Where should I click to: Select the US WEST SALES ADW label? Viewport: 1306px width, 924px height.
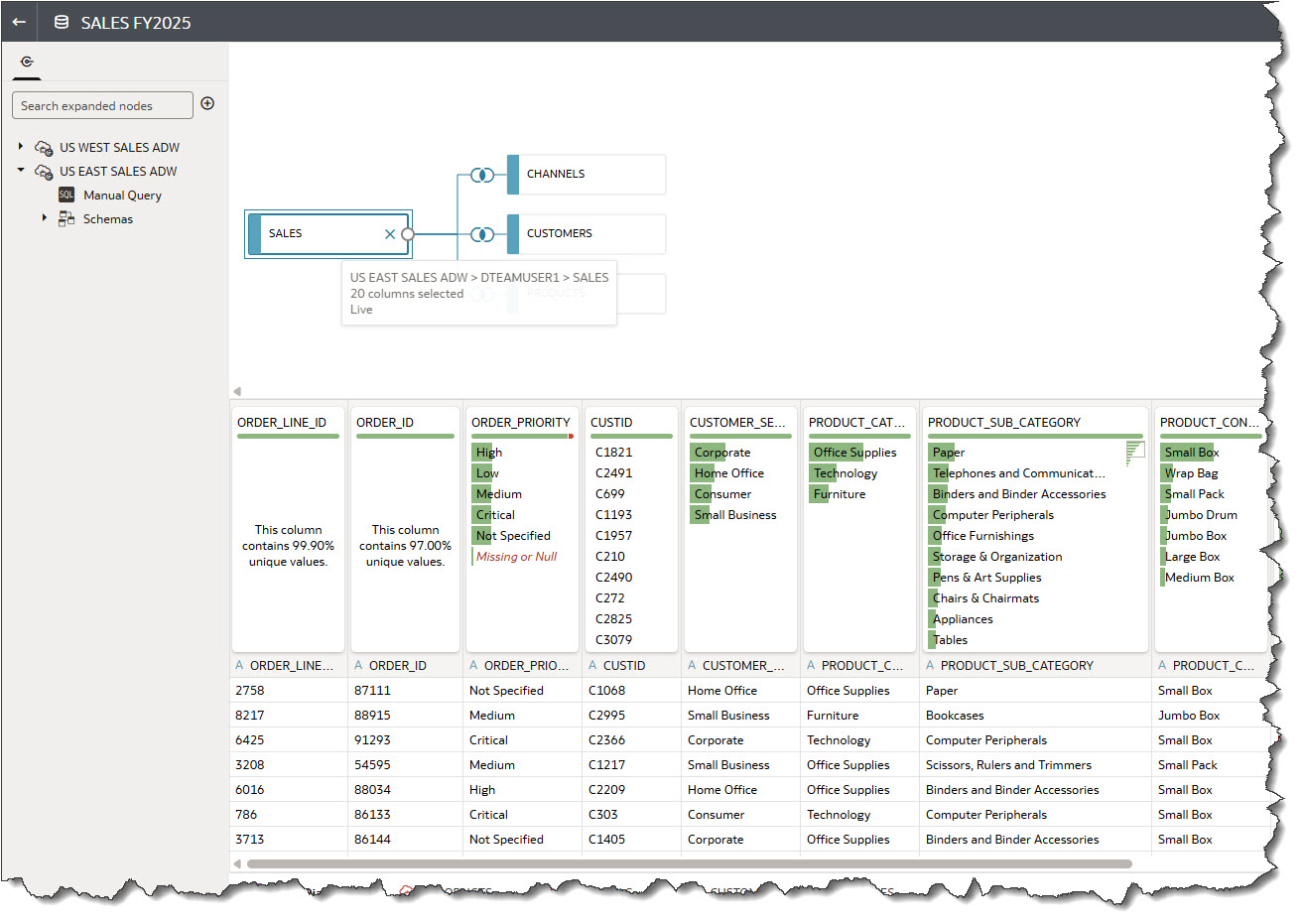[x=119, y=148]
